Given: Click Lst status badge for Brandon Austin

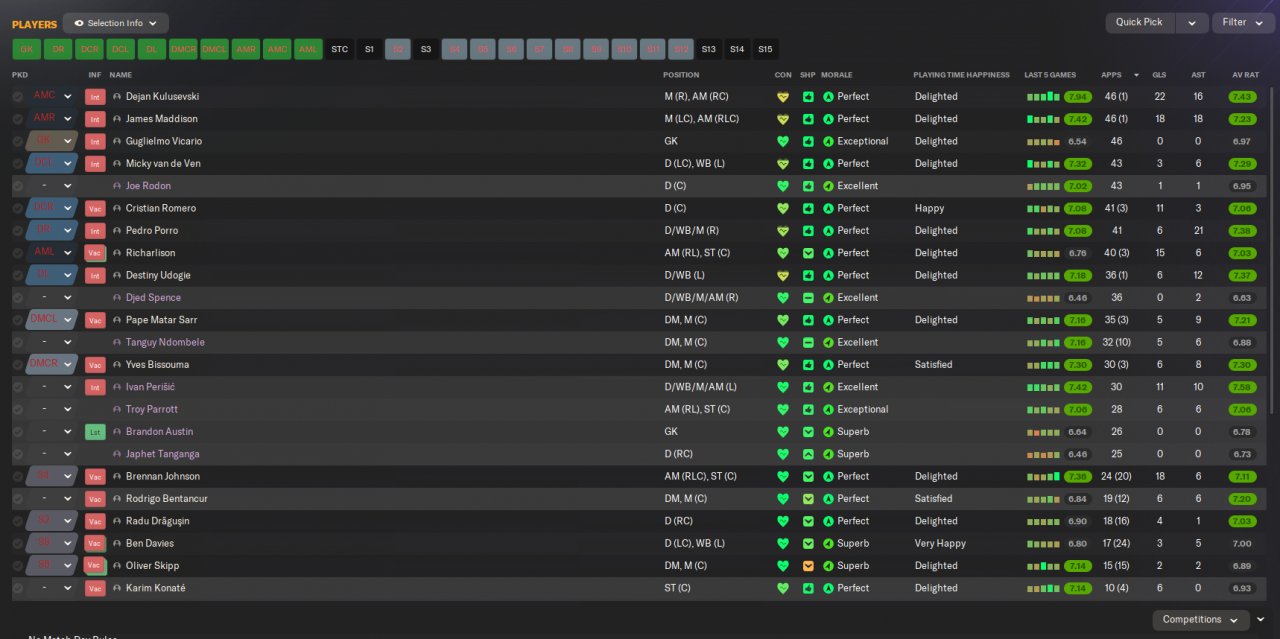Looking at the screenshot, I should tap(95, 432).
